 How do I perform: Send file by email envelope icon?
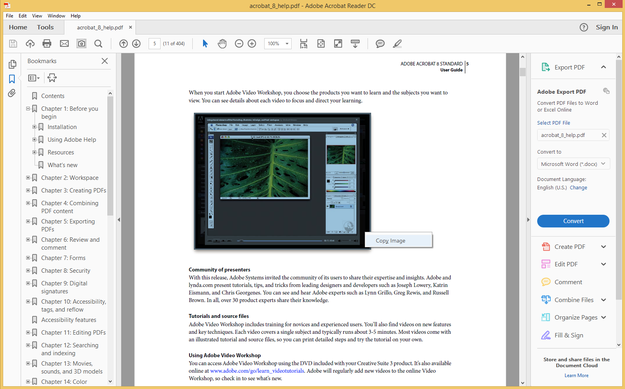(64, 44)
